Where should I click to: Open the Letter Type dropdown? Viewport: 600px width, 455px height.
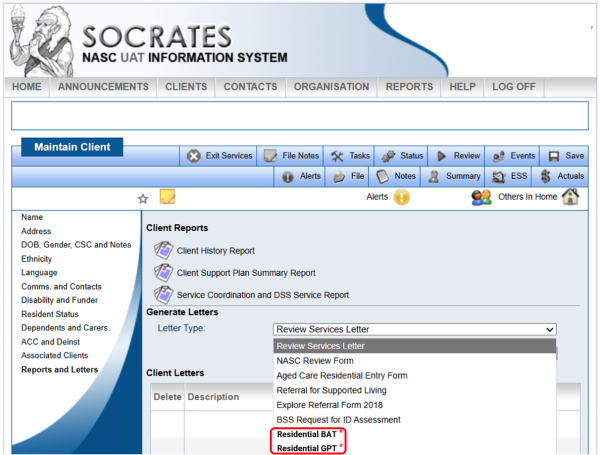415,329
